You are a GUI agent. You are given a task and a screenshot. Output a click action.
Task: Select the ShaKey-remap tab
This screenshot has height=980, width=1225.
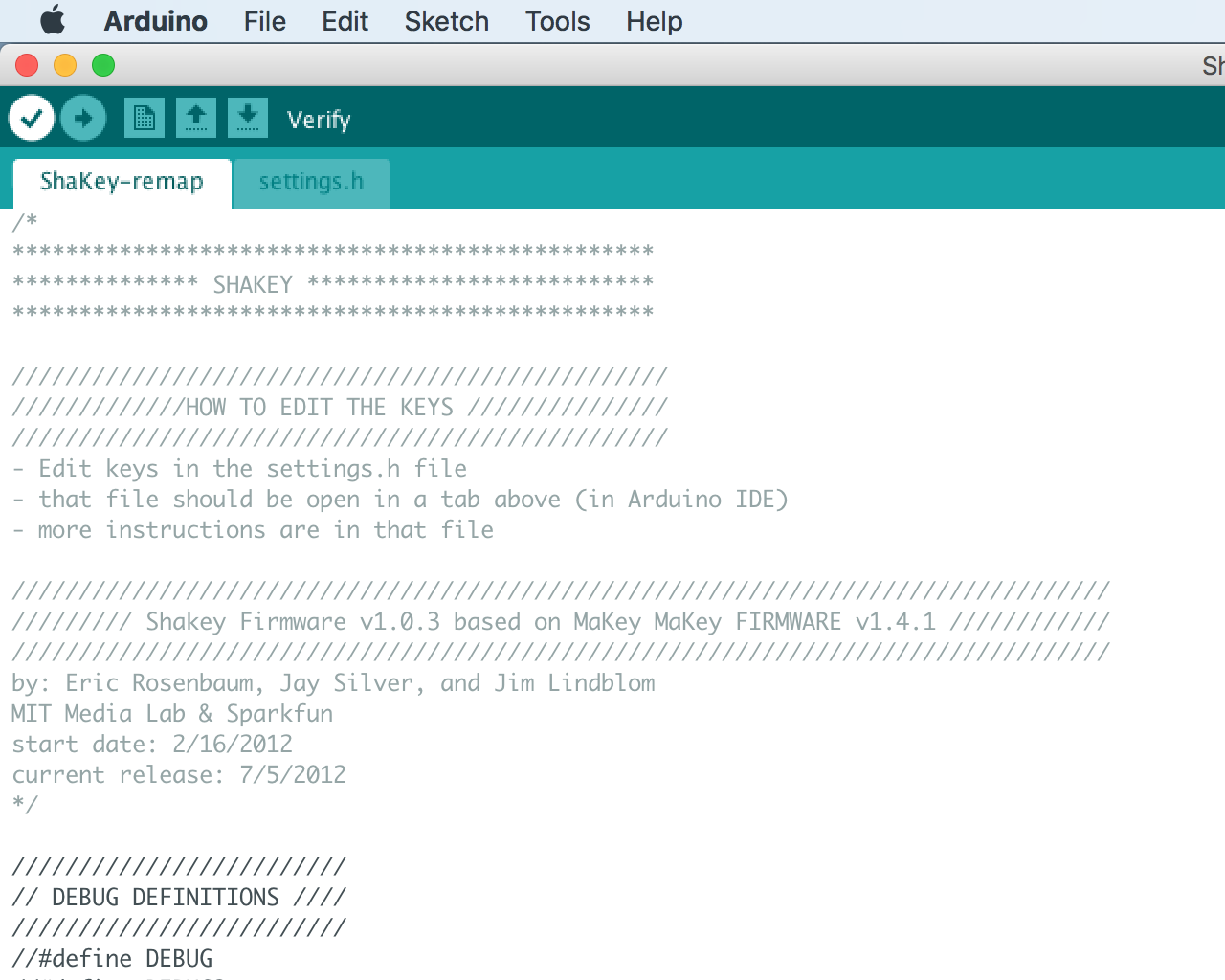[122, 182]
